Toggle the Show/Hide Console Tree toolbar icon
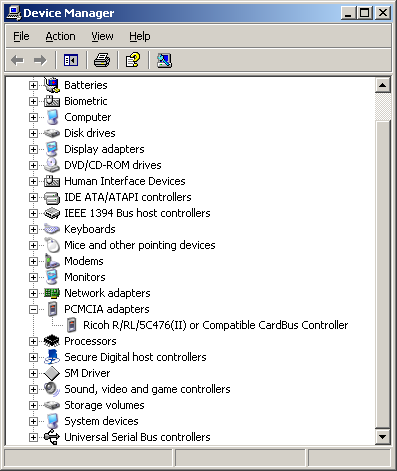 pos(71,60)
